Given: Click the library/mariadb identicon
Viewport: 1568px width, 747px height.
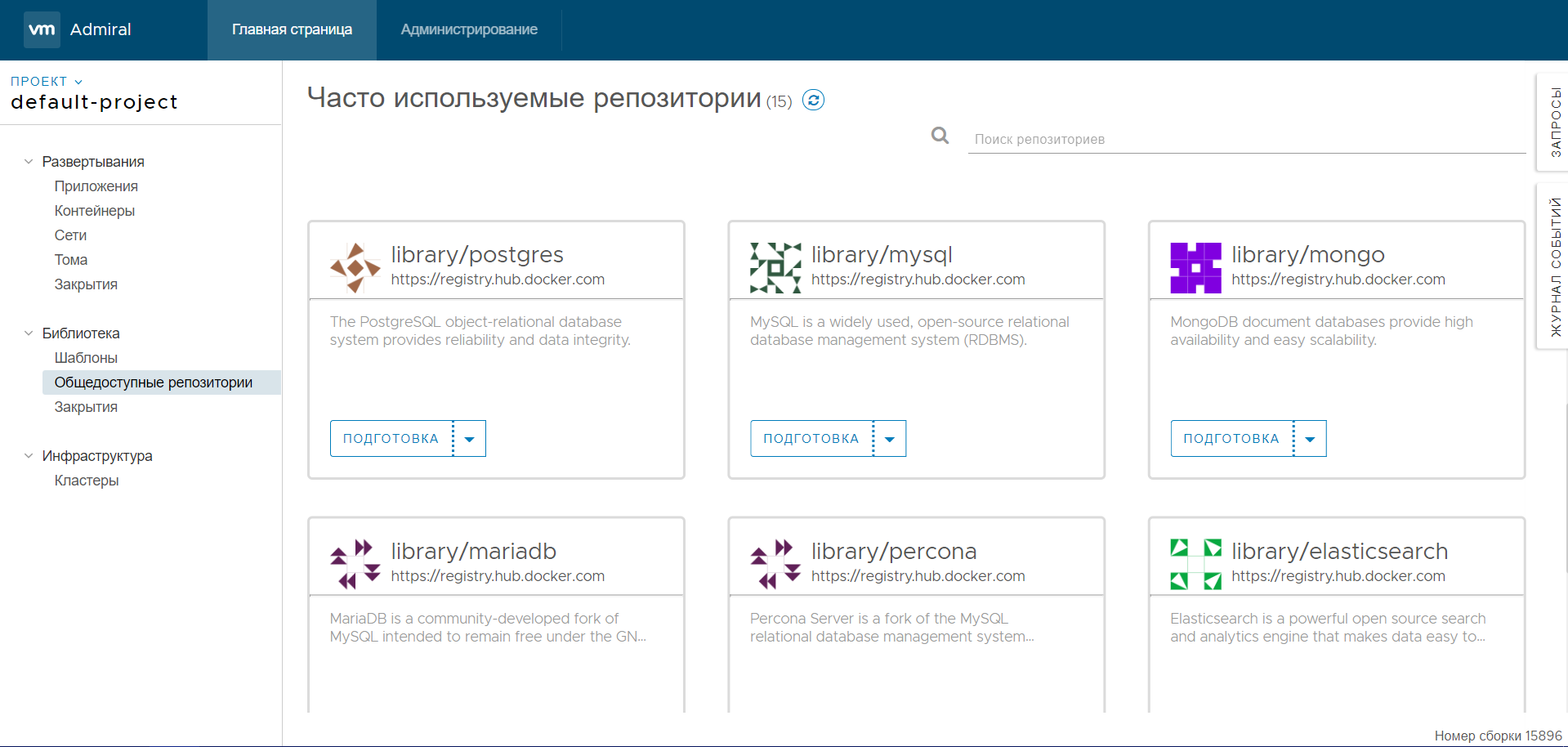Looking at the screenshot, I should click(x=355, y=564).
